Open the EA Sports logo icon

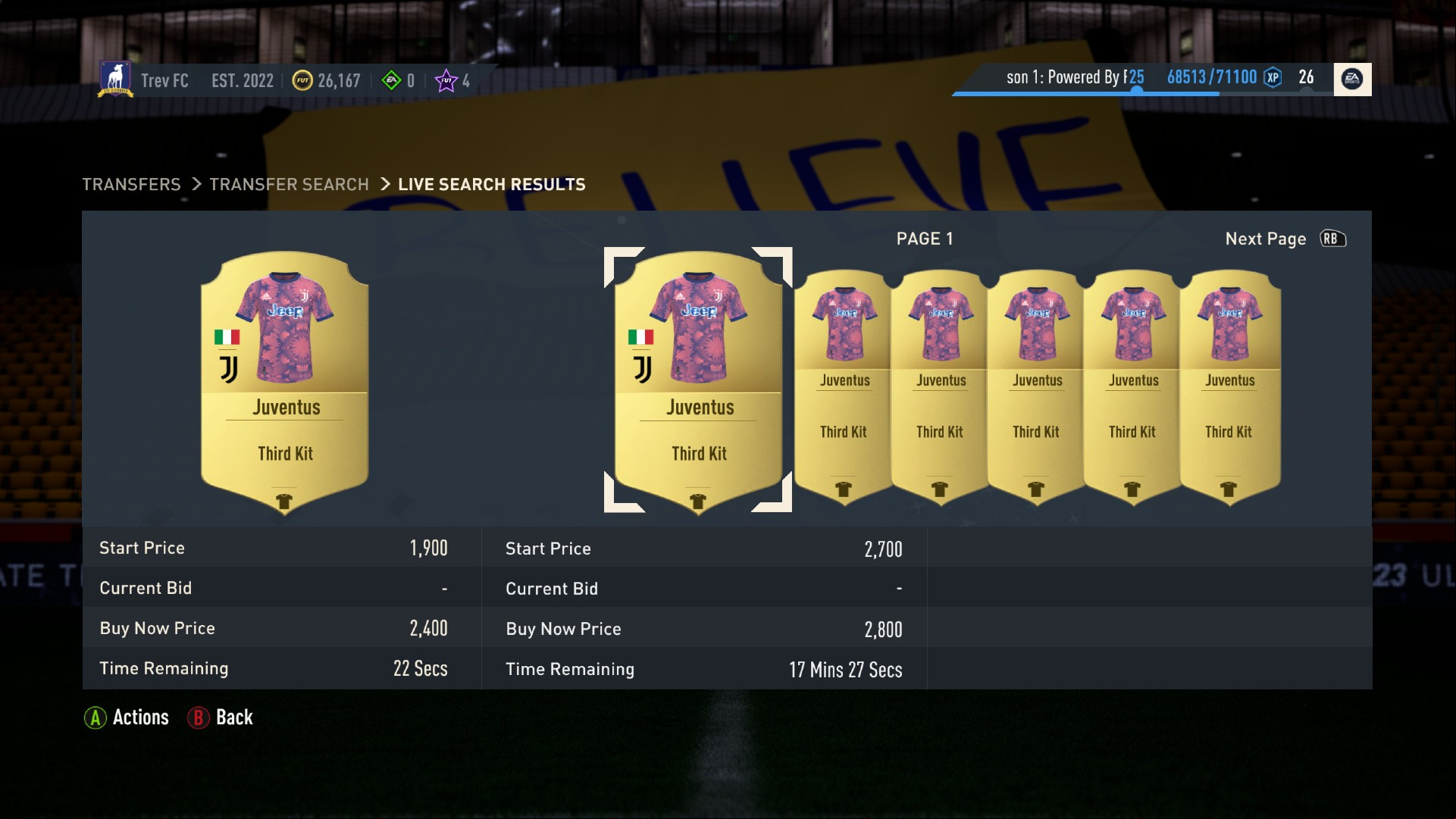pos(1352,79)
